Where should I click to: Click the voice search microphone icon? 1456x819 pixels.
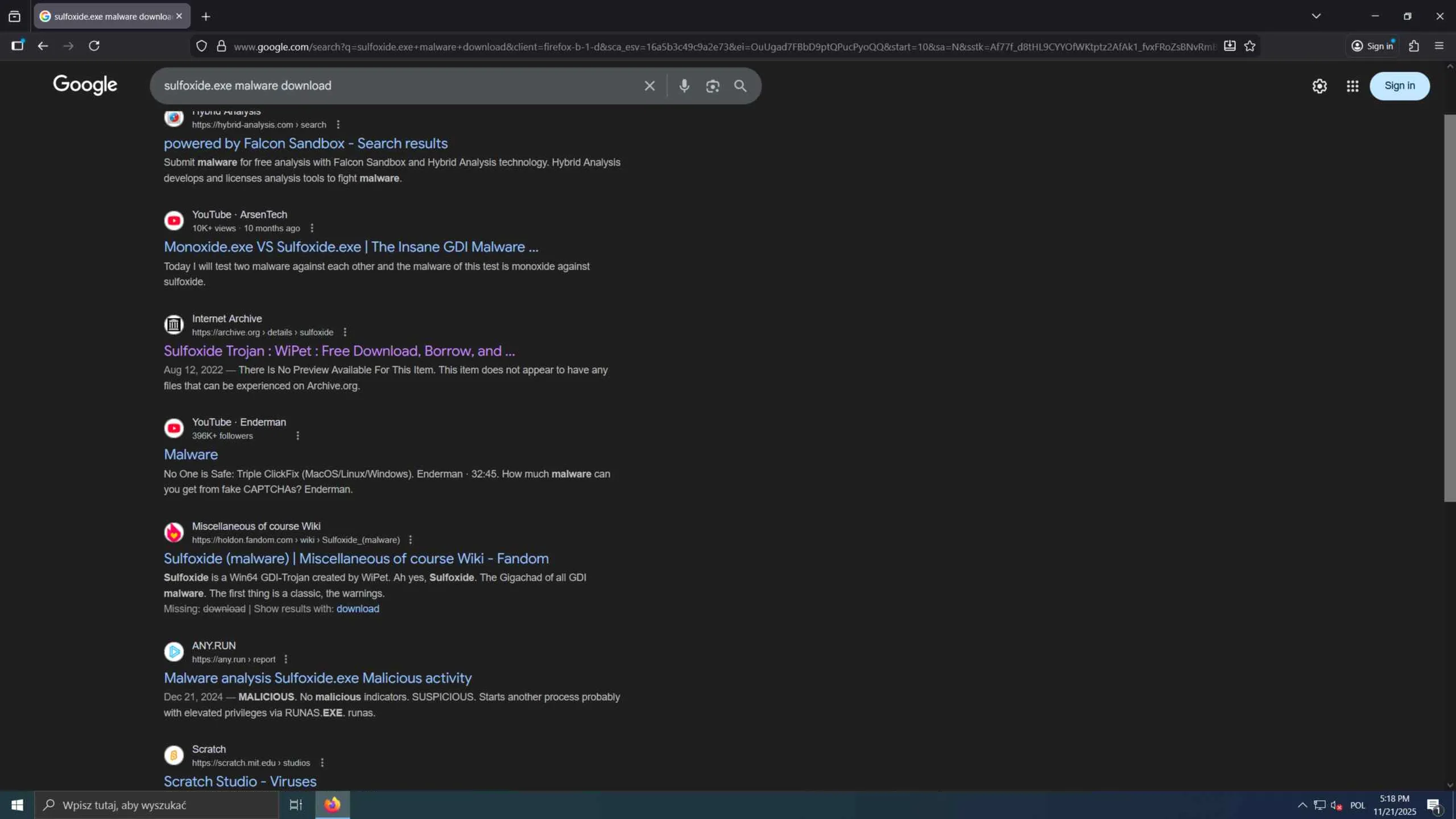[x=684, y=86]
